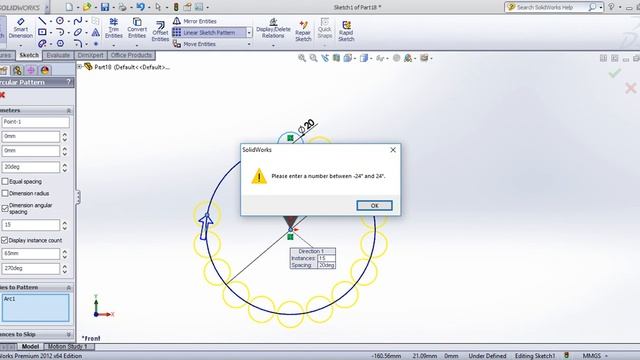Click the sketch confirmation checkmark in the corner
640x360 pixels.
pyautogui.click(x=615, y=73)
